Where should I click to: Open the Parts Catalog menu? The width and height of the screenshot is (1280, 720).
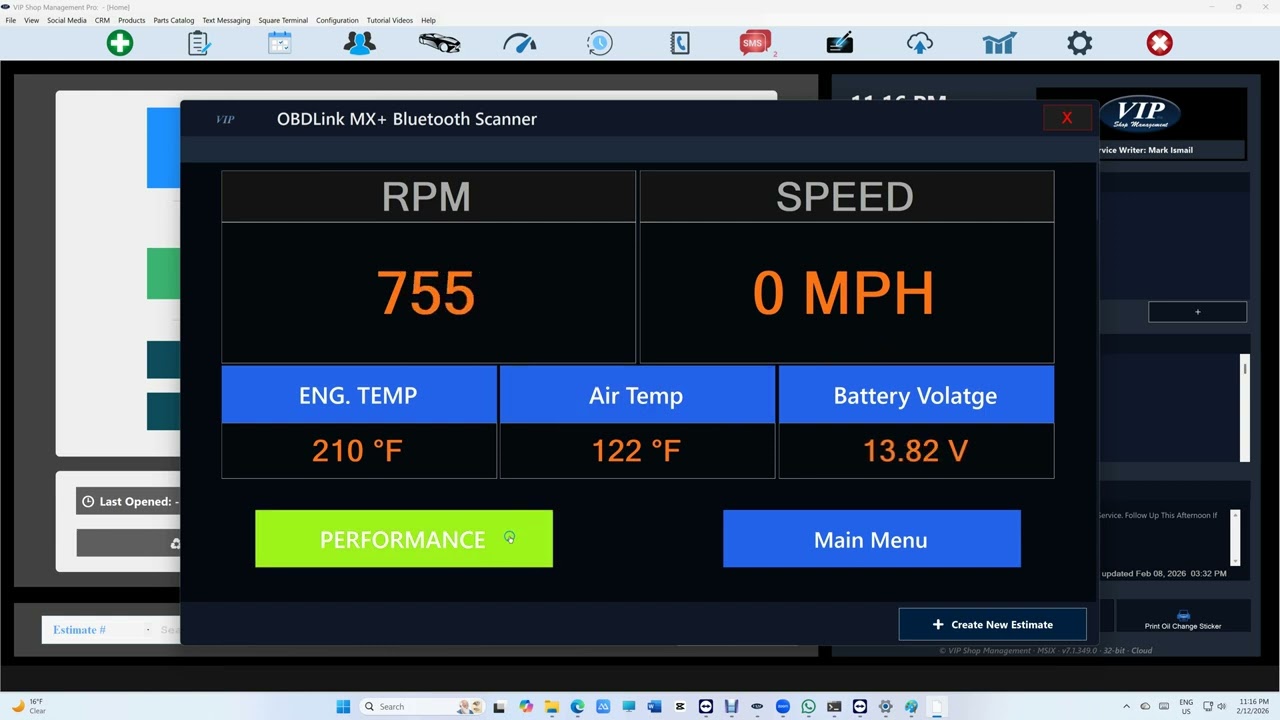pyautogui.click(x=174, y=20)
